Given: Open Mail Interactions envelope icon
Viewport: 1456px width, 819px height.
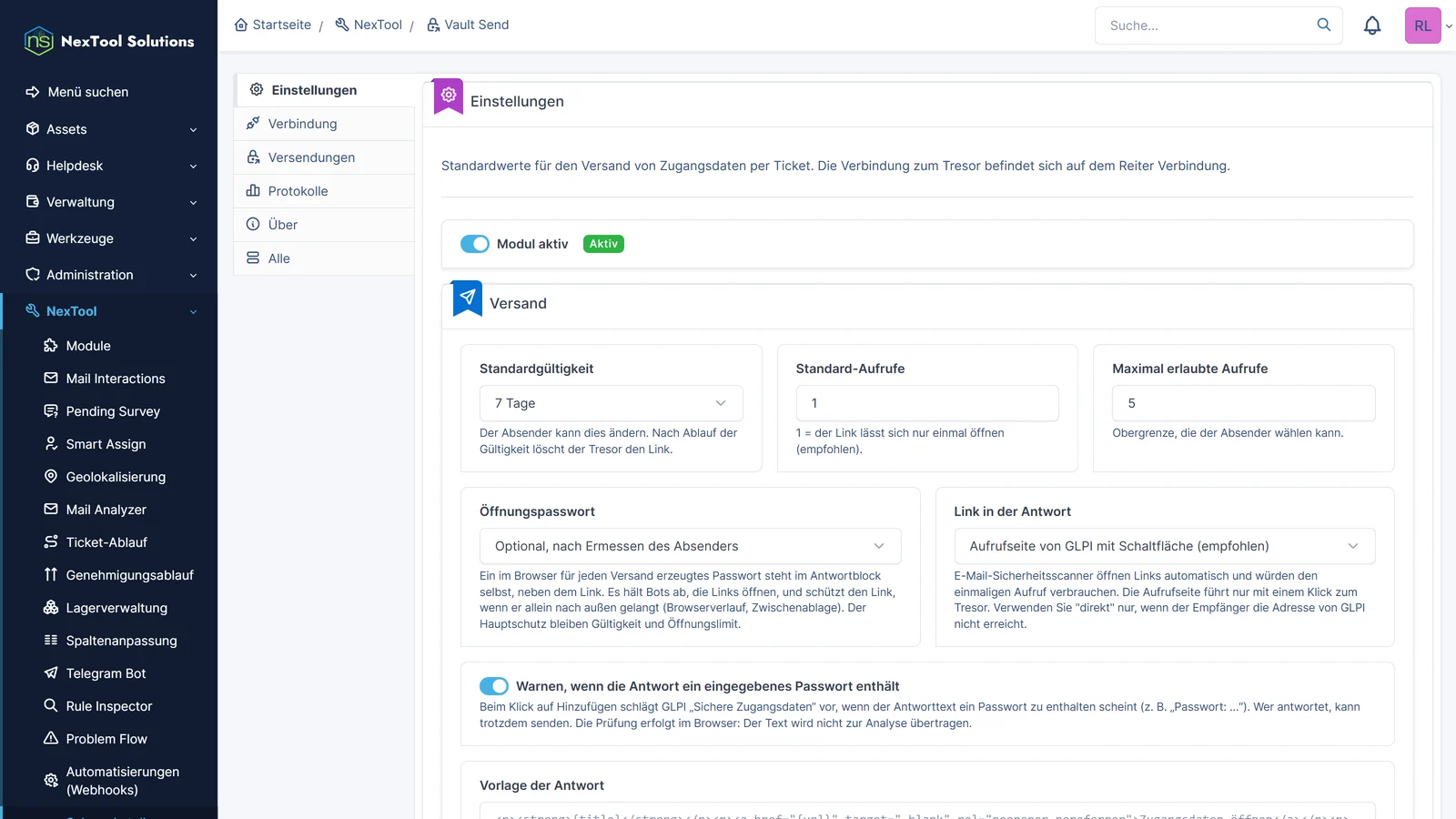Looking at the screenshot, I should (51, 378).
